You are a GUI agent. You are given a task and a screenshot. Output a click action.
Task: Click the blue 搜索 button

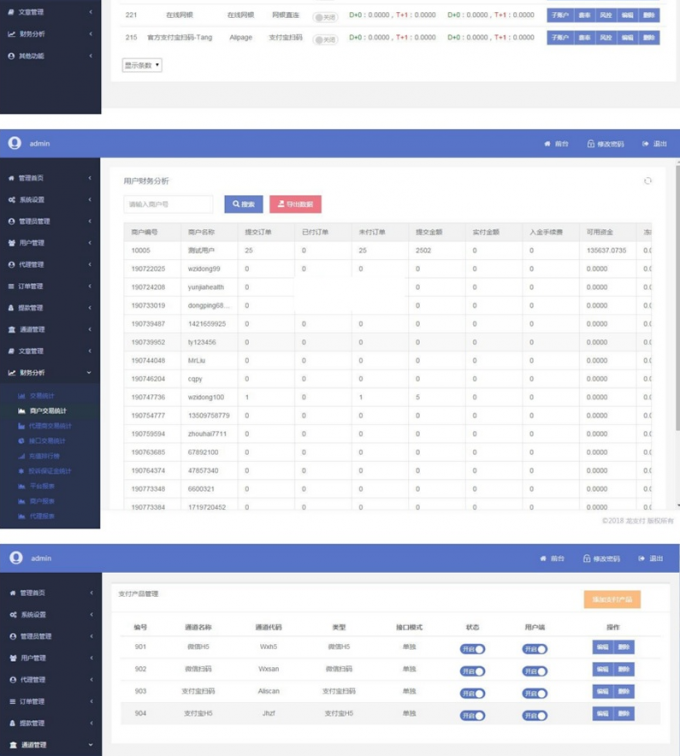click(243, 204)
